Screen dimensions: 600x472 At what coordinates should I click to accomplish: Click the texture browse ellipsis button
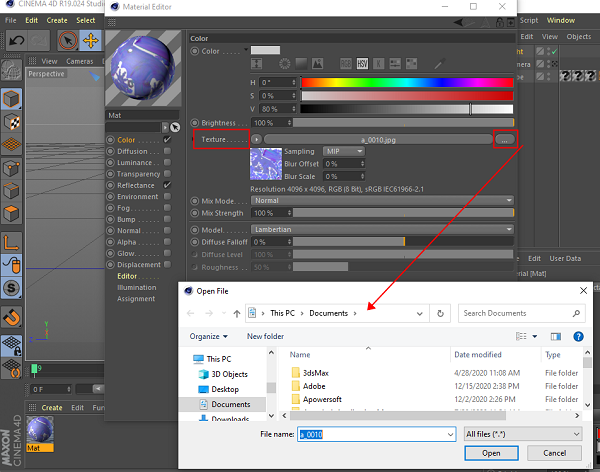pyautogui.click(x=505, y=139)
